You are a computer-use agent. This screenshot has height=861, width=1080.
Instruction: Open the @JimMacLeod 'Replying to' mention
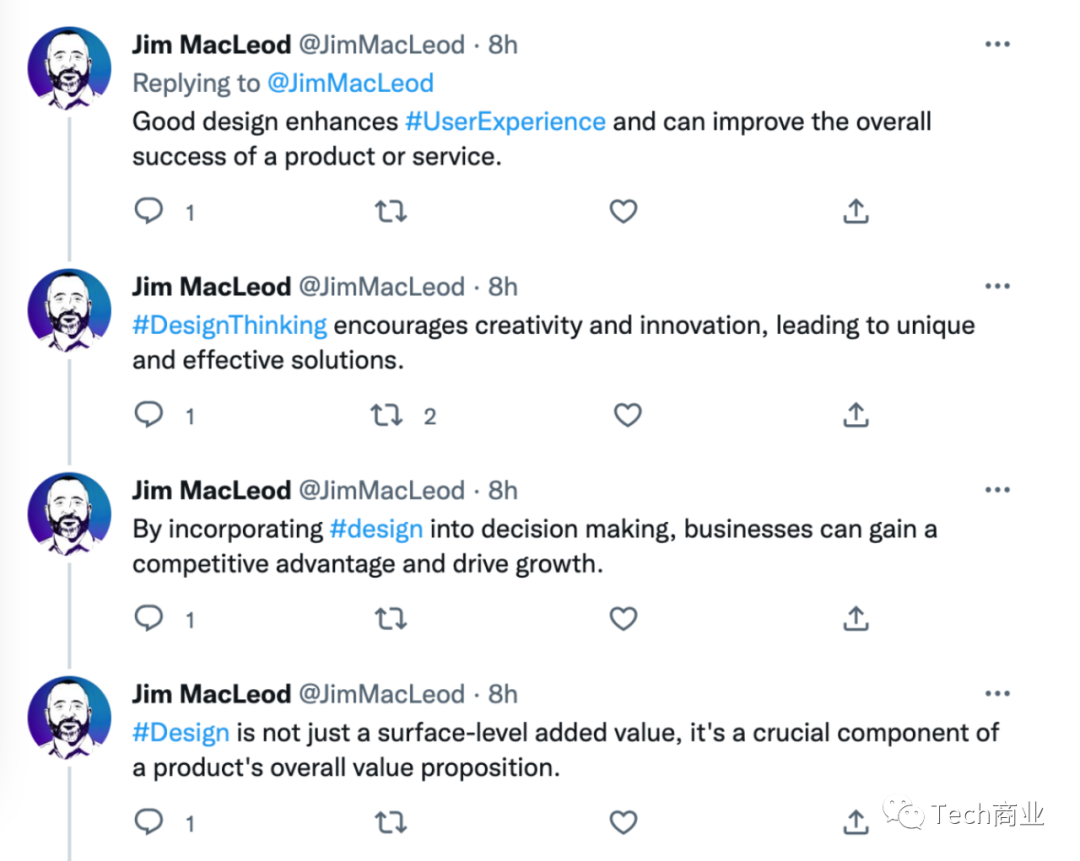351,83
